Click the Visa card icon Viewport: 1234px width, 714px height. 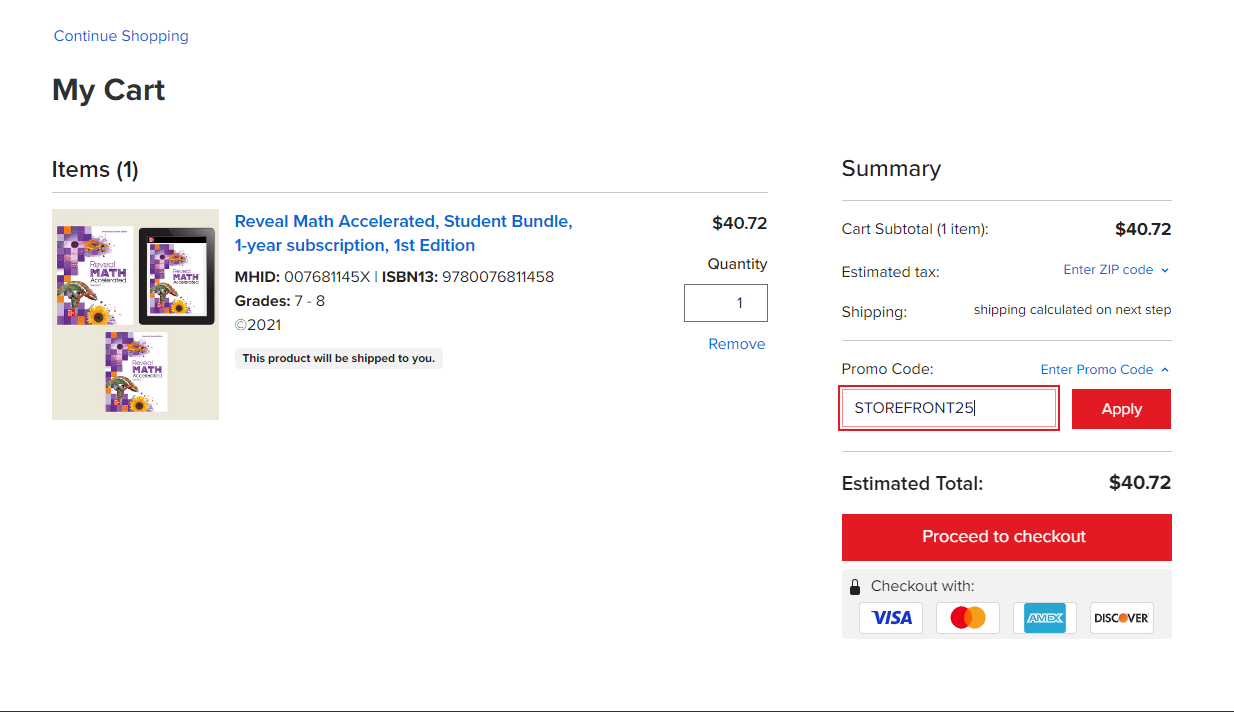pos(891,618)
